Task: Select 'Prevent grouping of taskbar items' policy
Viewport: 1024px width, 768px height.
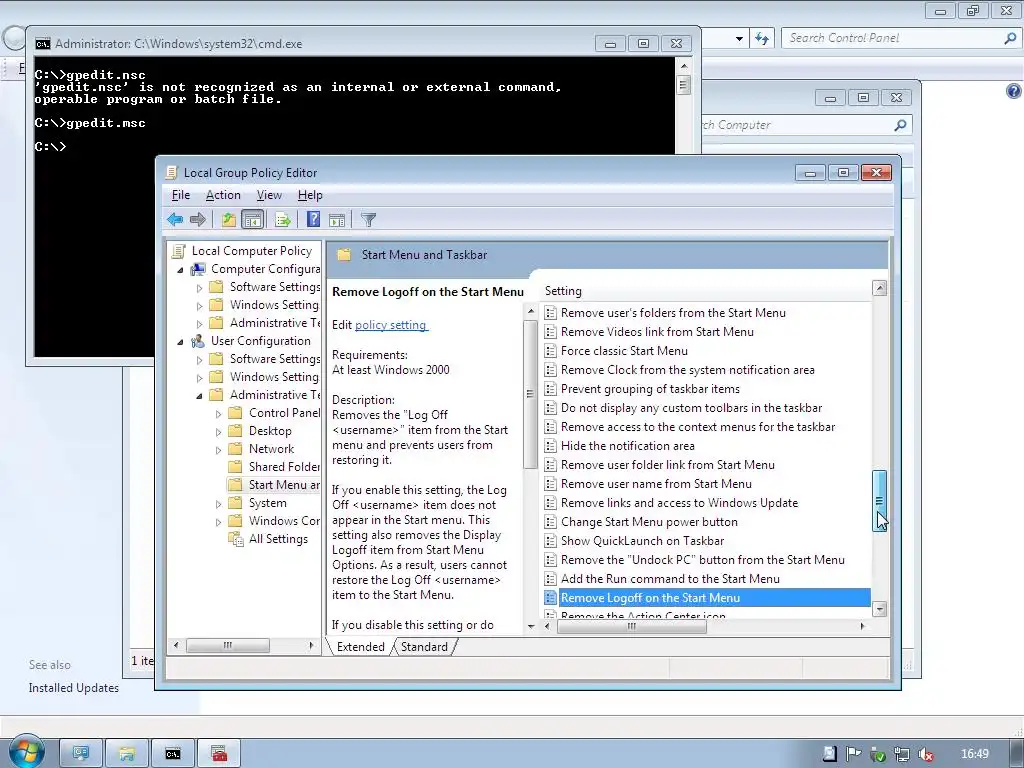Action: [650, 389]
